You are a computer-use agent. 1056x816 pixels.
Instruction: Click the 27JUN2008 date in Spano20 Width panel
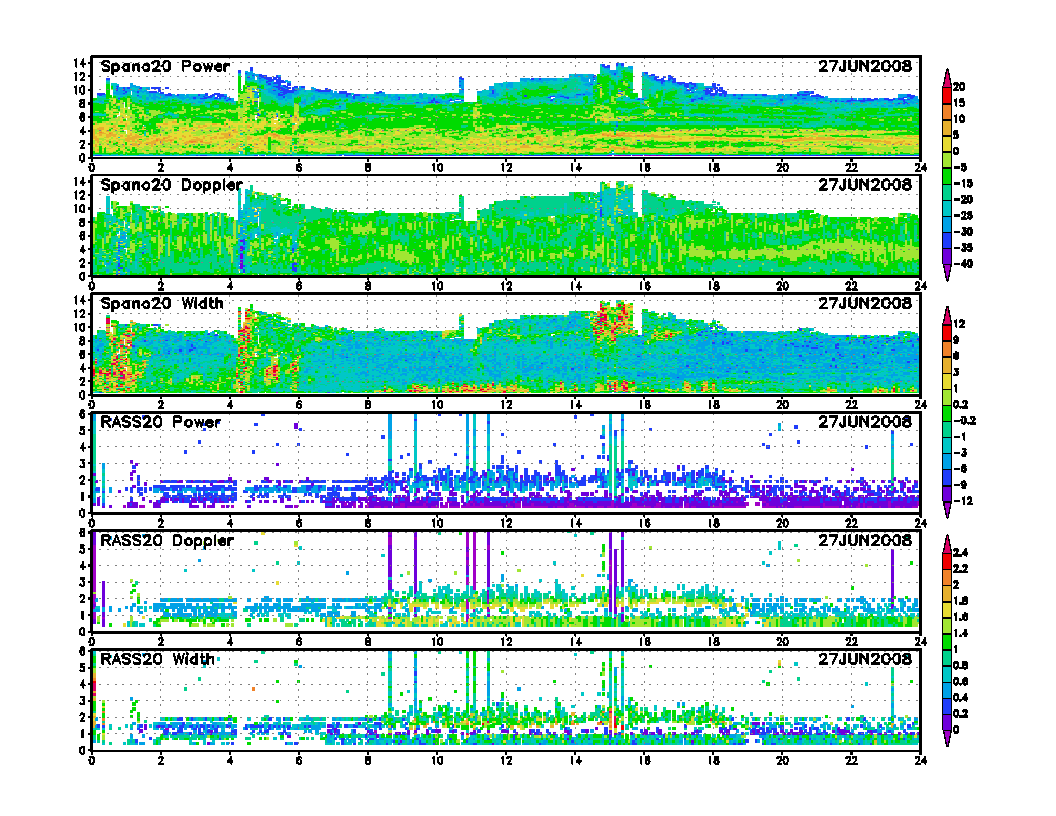865,303
